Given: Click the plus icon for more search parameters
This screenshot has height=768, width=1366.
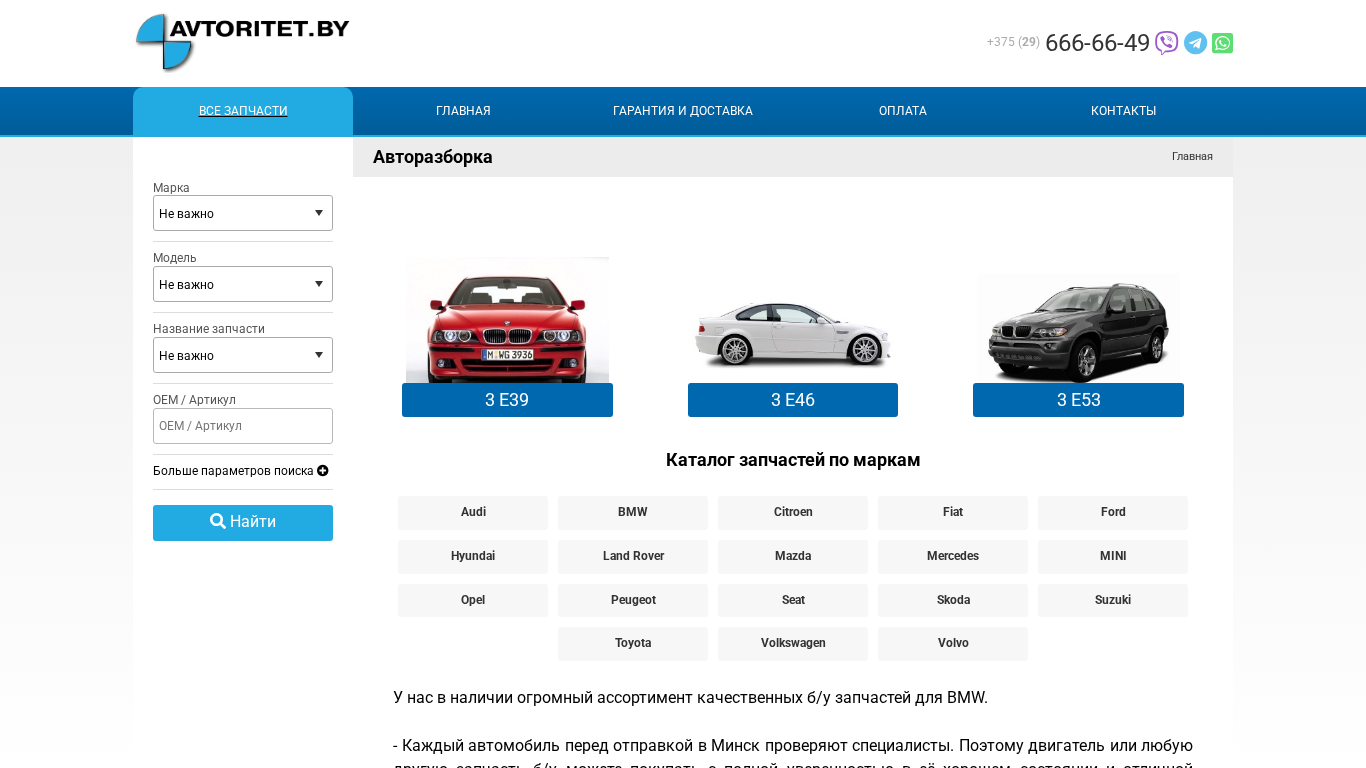Looking at the screenshot, I should click(323, 471).
